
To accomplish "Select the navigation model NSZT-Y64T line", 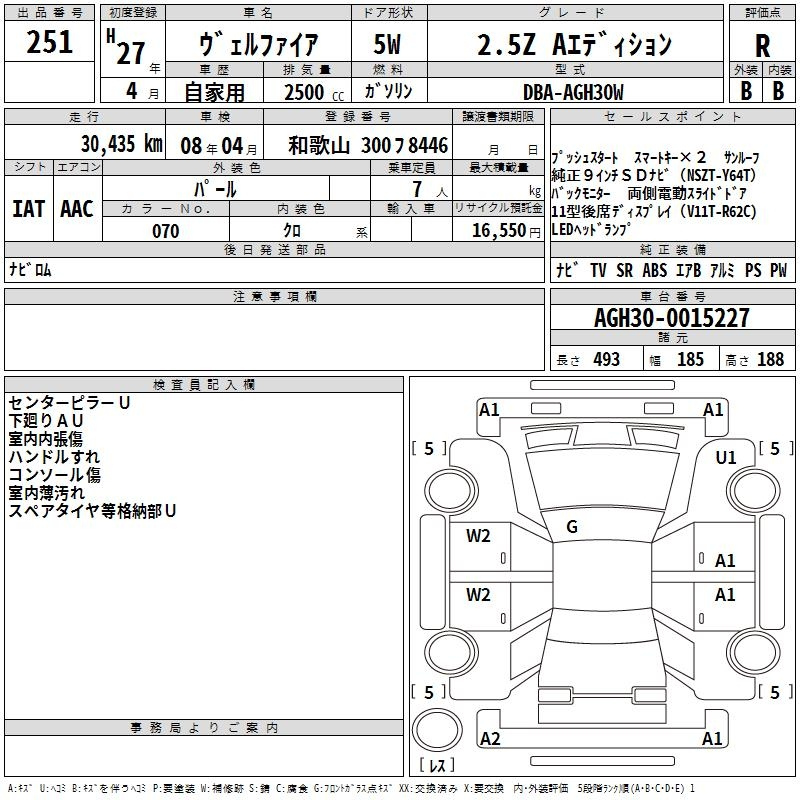I will pos(654,175).
